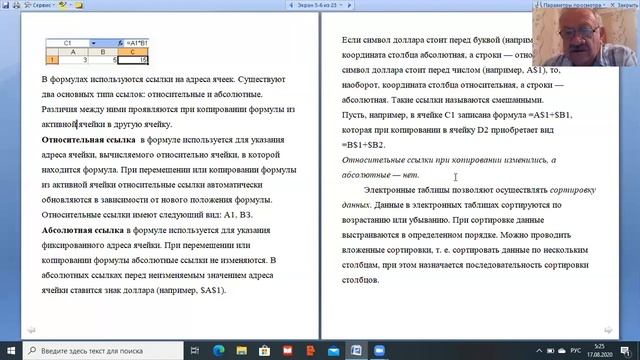Viewport: 640px width, 360px height.
Task: Go to next screen with right arrow
Action: pyautogui.click(x=349, y=5)
